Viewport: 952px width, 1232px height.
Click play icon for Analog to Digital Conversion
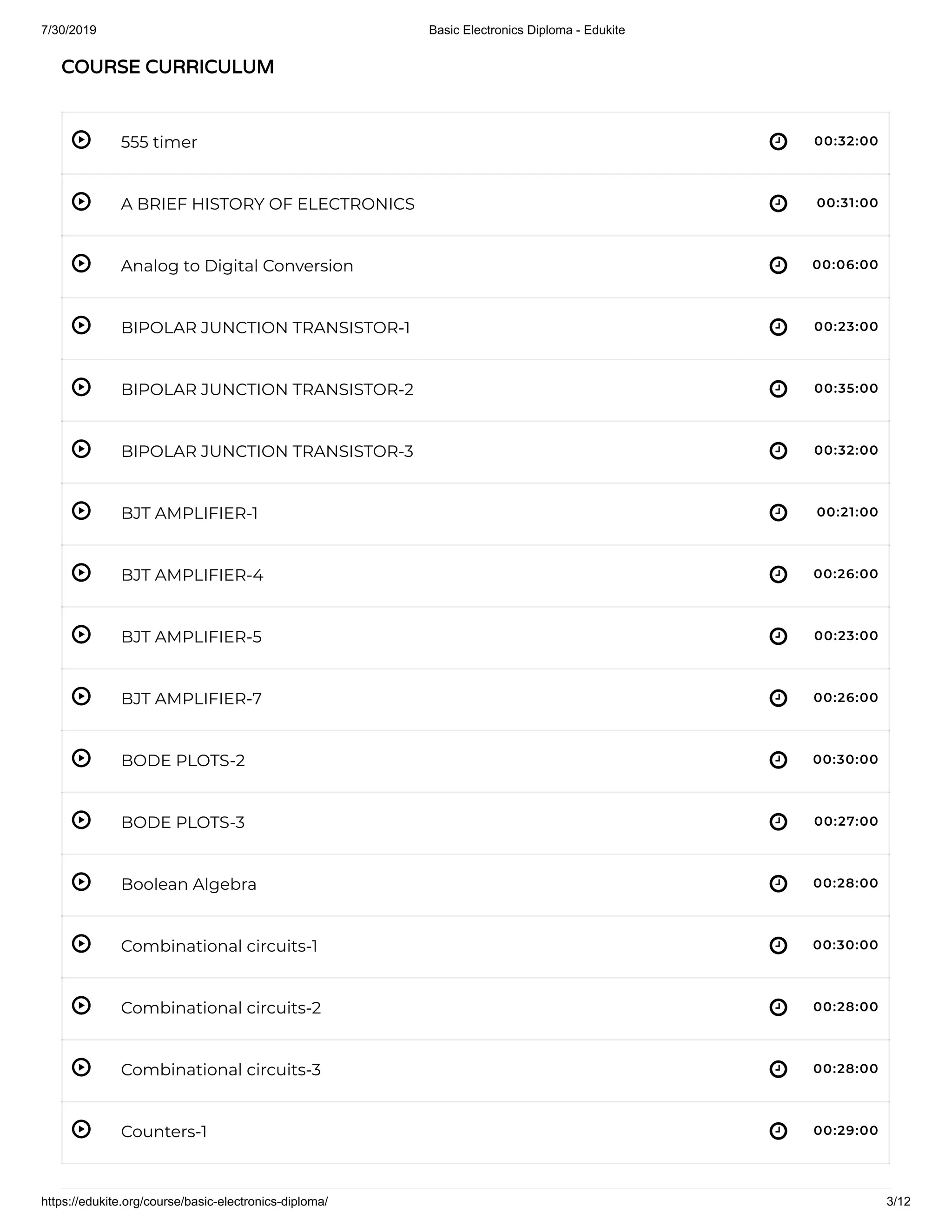tap(81, 263)
